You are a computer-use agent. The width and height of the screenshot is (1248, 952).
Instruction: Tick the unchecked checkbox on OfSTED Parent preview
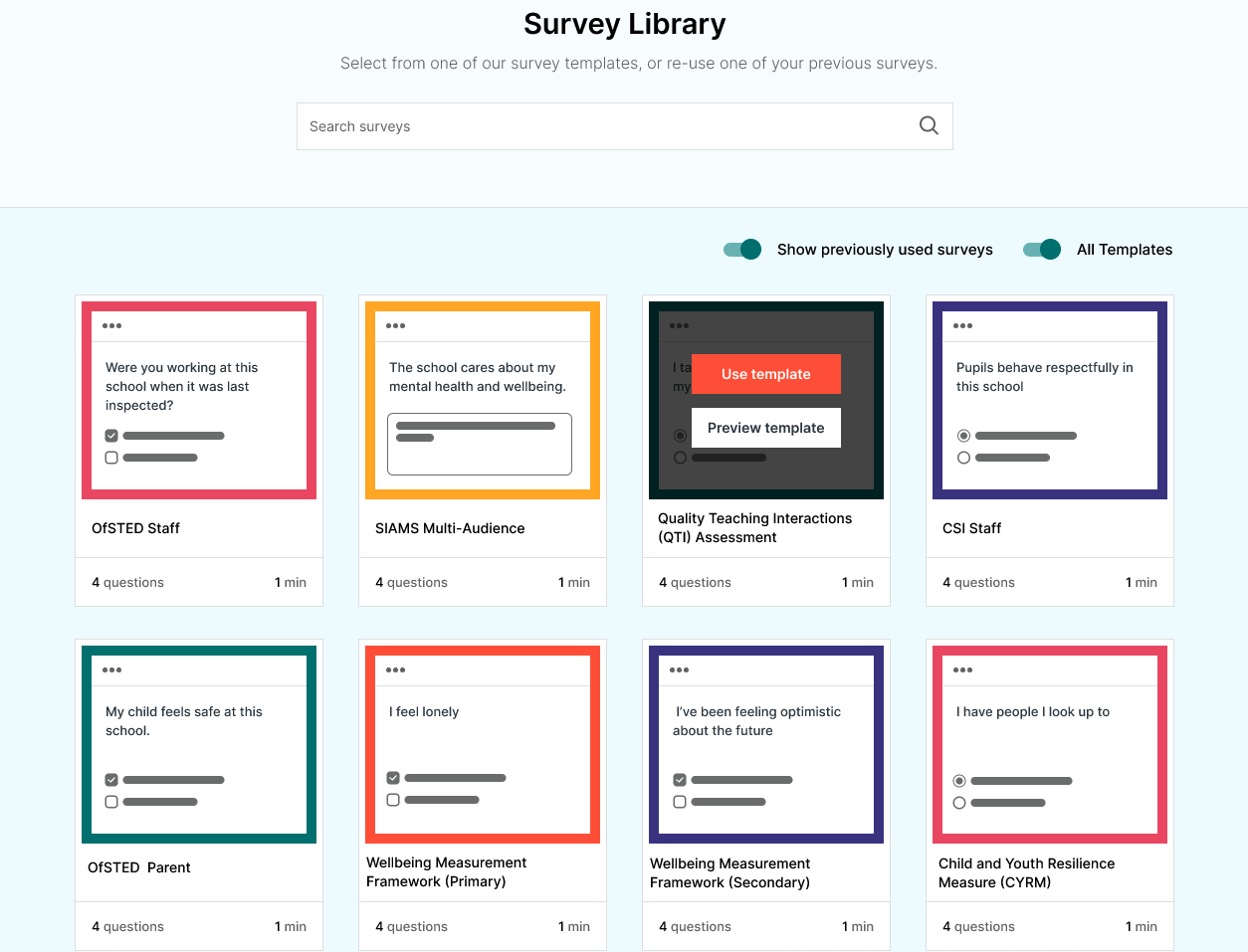[x=110, y=801]
